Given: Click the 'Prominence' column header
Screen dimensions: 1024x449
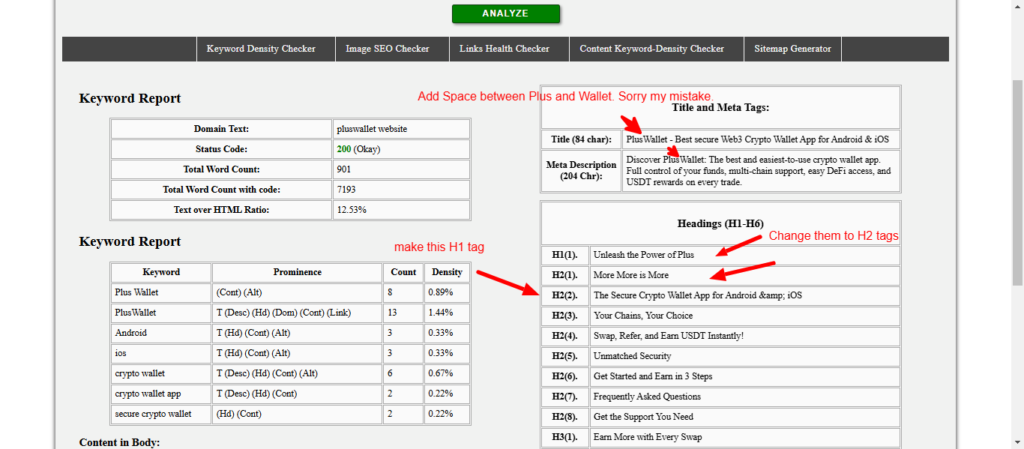Looking at the screenshot, I should [x=297, y=272].
